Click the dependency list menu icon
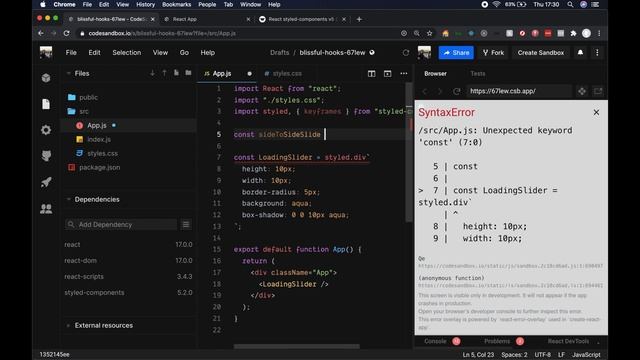640x360 pixels. (x=186, y=224)
